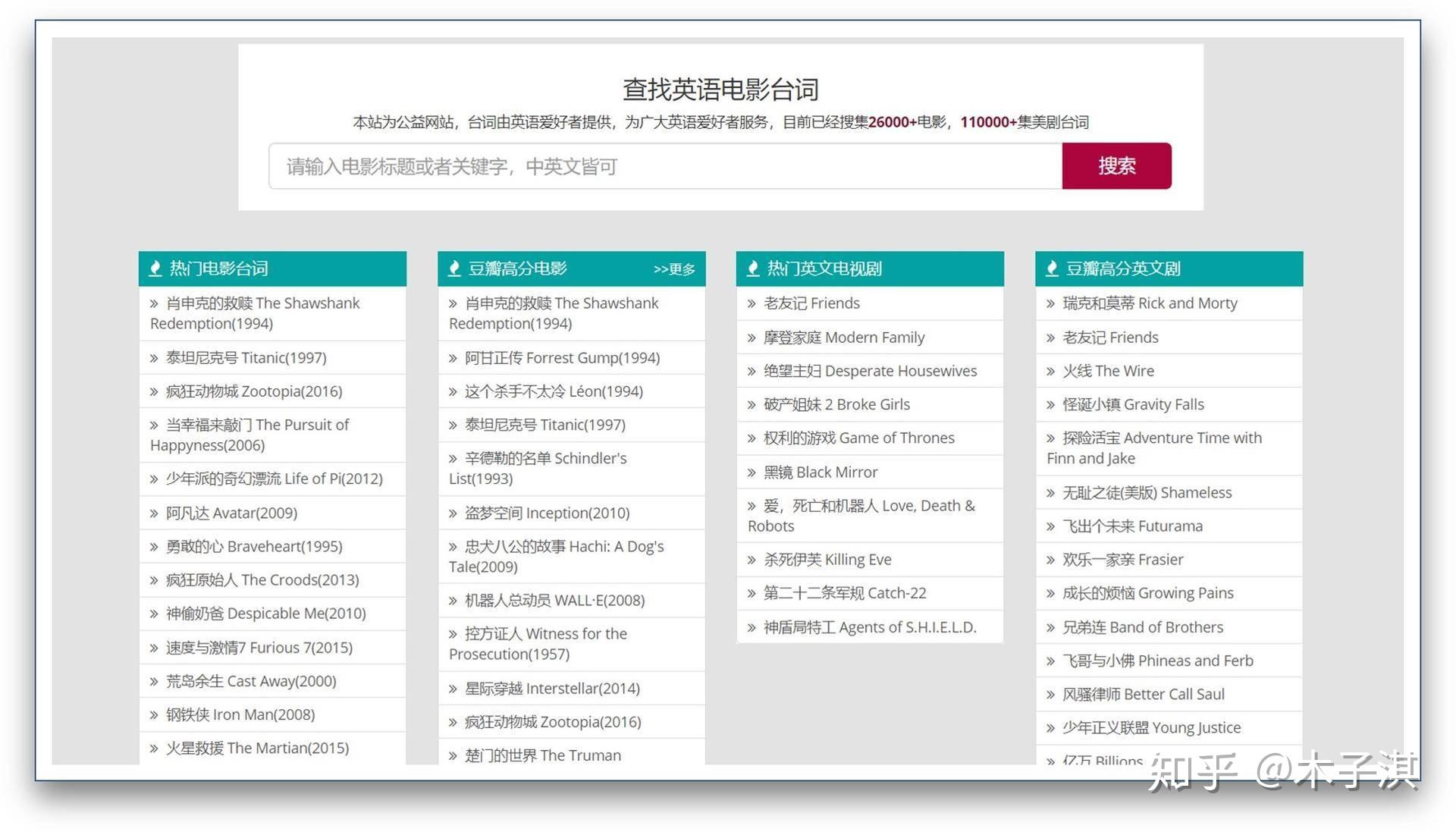Open 火线 The Wire link
The width and height of the screenshot is (1456, 832).
[x=1109, y=371]
